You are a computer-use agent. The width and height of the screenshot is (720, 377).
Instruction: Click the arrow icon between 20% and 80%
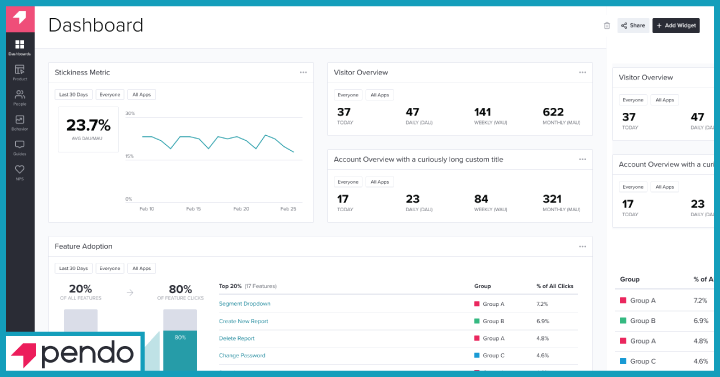point(130,293)
